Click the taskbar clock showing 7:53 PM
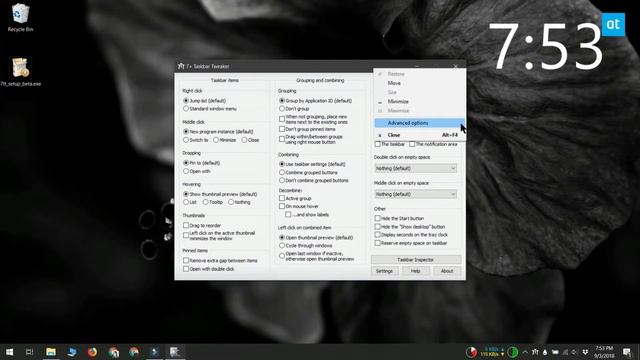The width and height of the screenshot is (640, 360). 604,352
